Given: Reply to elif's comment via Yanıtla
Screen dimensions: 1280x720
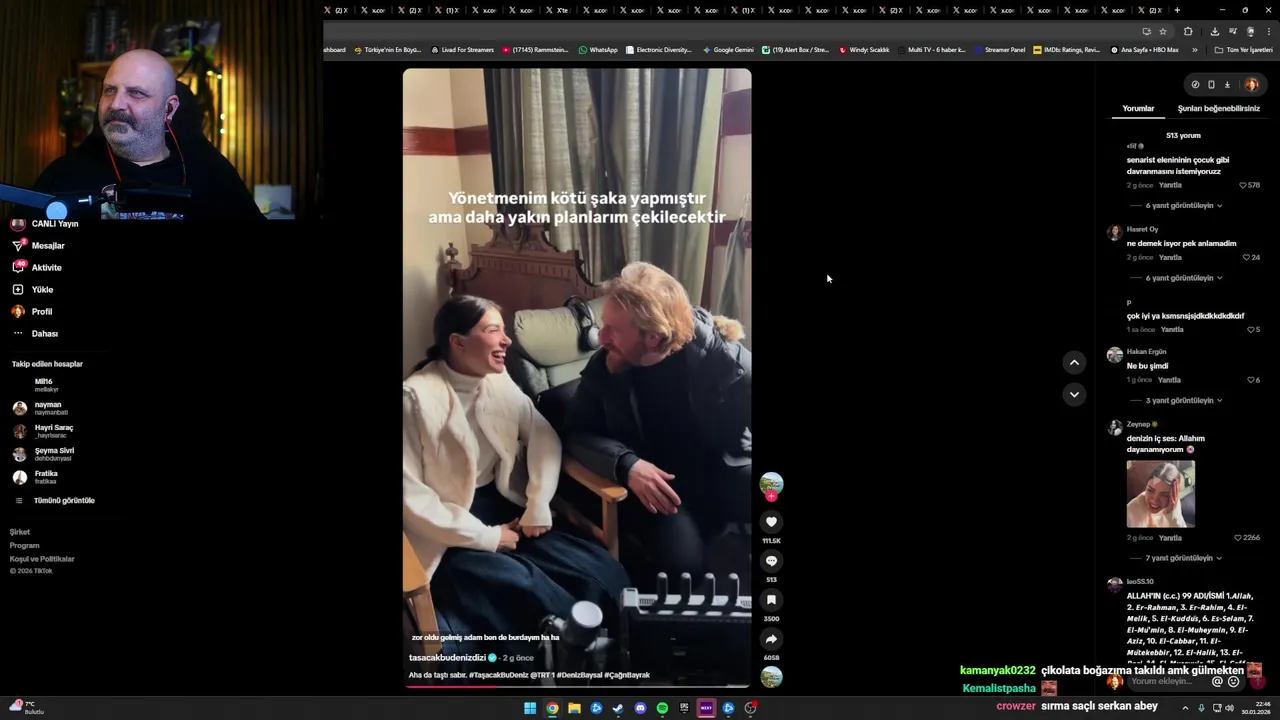Looking at the screenshot, I should 1170,185.
